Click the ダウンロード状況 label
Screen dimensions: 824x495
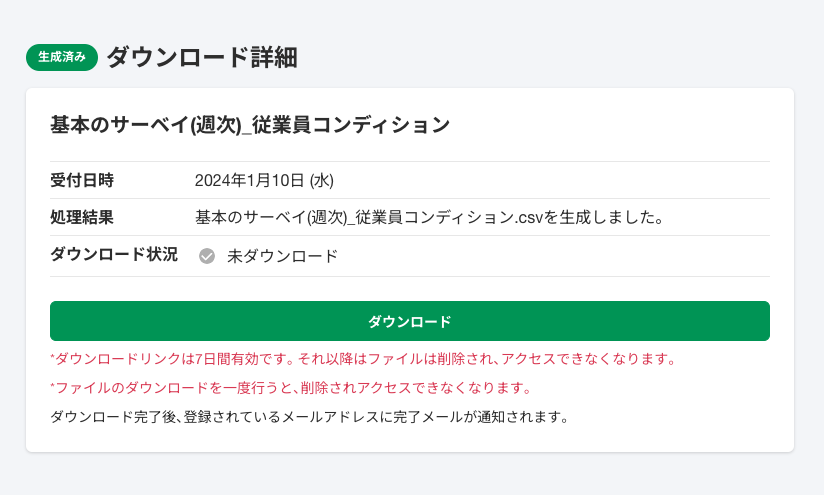tap(114, 254)
